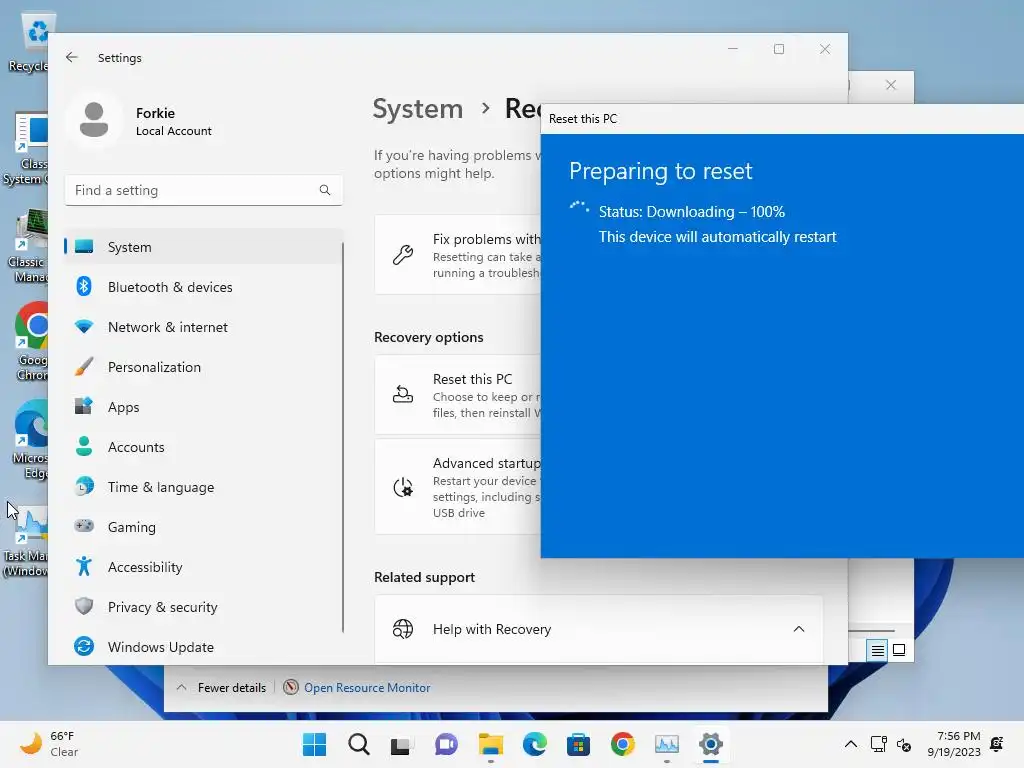
Task: Select the Microsoft Edge desktop shortcut
Action: pos(31,439)
